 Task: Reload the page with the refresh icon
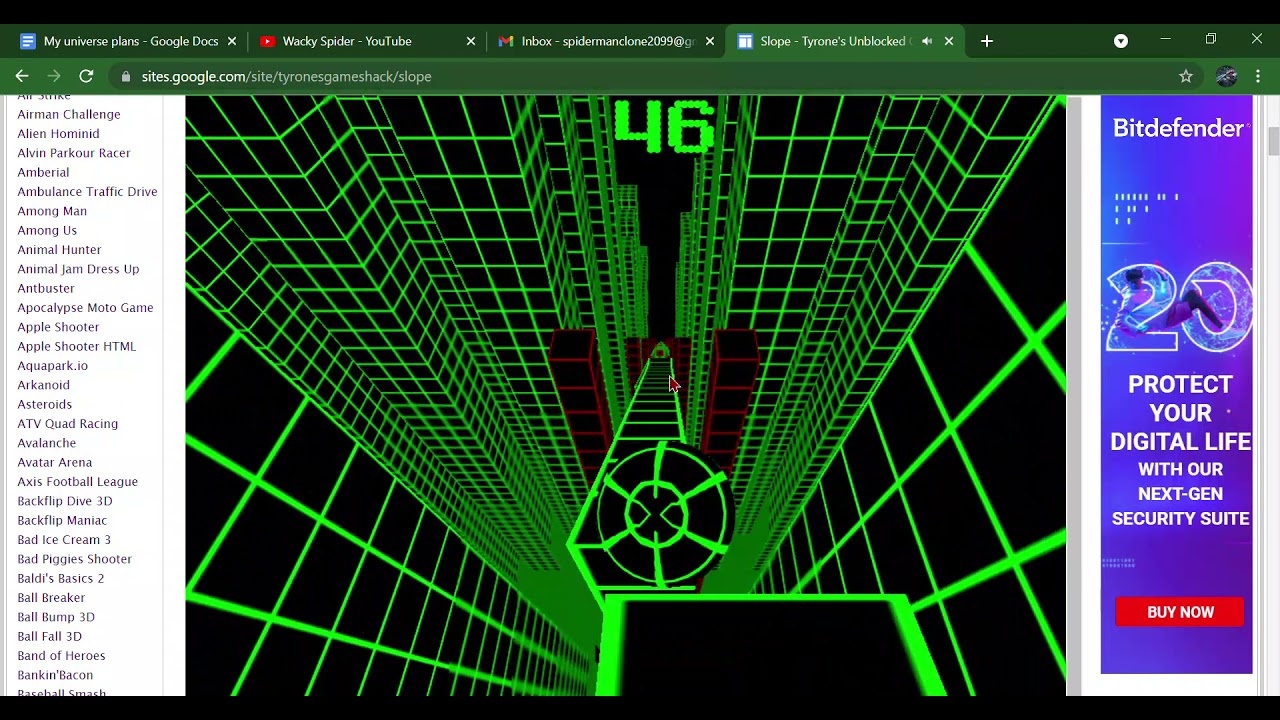coord(86,76)
